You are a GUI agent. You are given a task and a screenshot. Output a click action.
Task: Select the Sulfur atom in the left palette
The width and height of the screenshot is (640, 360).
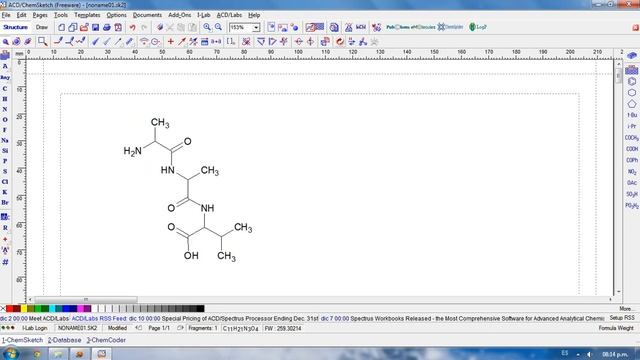tap(5, 171)
